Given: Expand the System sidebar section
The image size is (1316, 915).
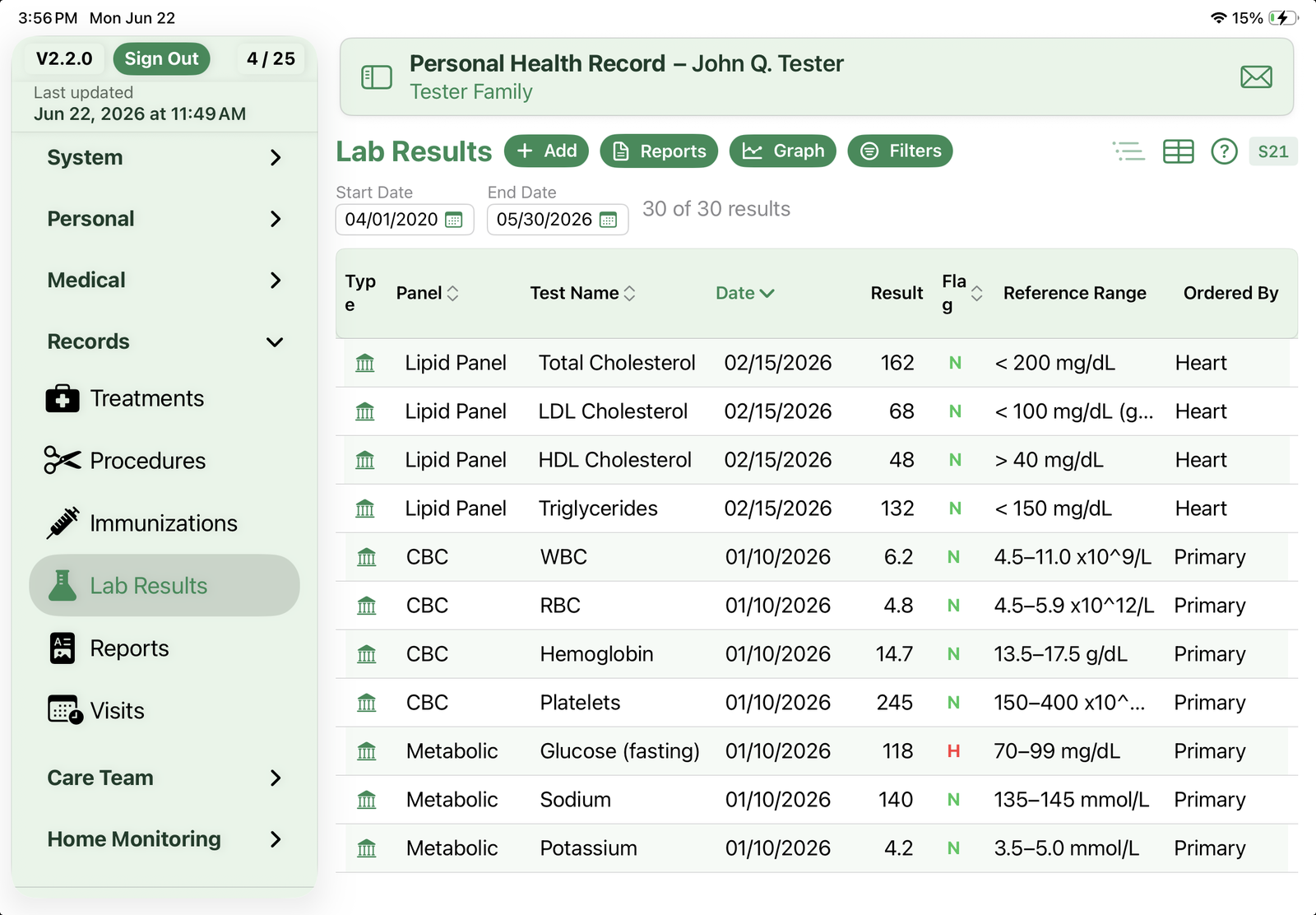Looking at the screenshot, I should coord(164,157).
